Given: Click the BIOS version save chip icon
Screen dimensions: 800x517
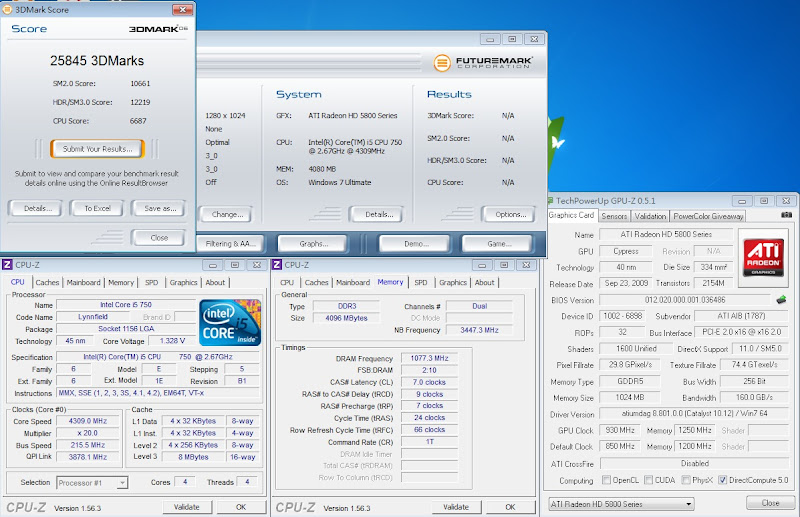Looking at the screenshot, I should click(781, 300).
